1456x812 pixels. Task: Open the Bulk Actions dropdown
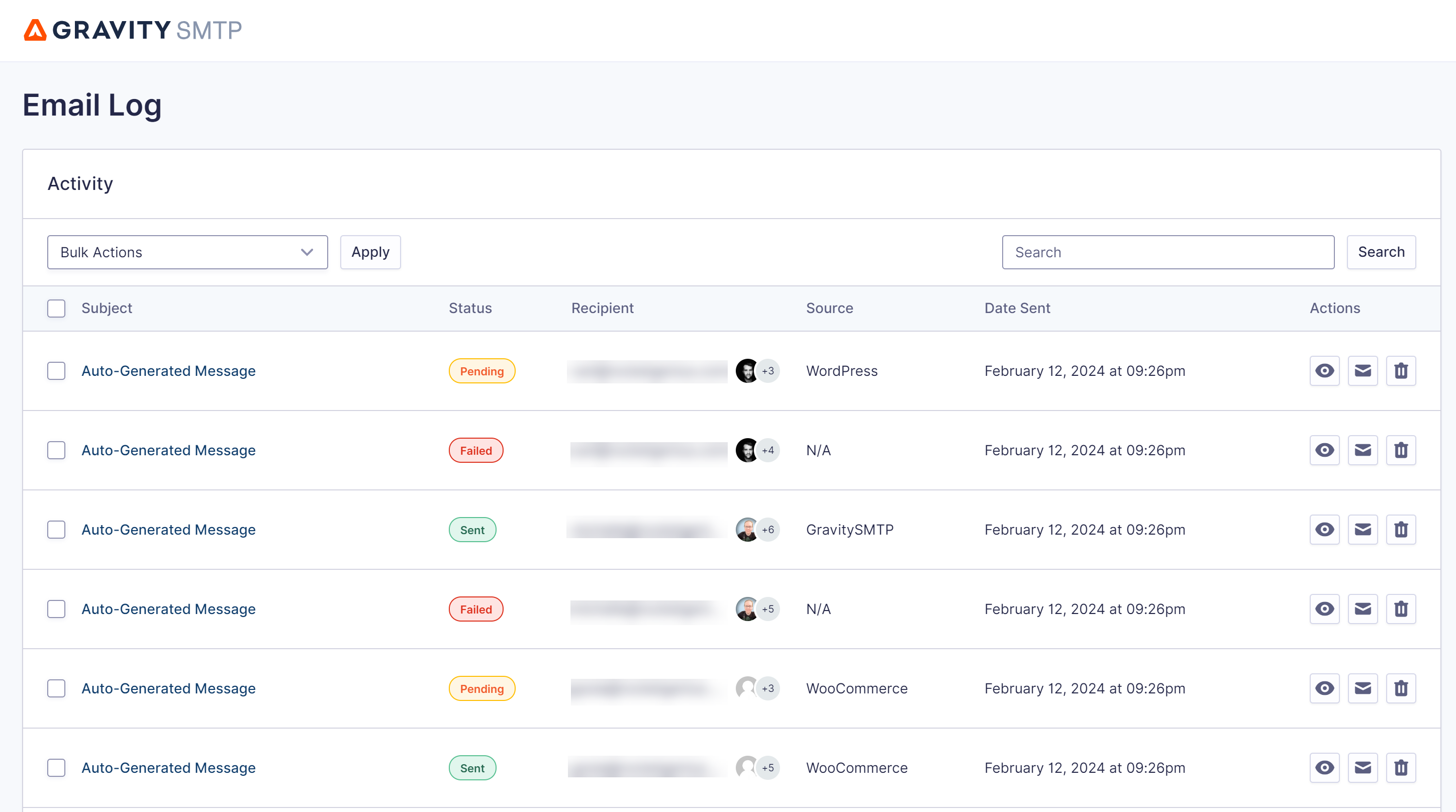[x=187, y=252]
